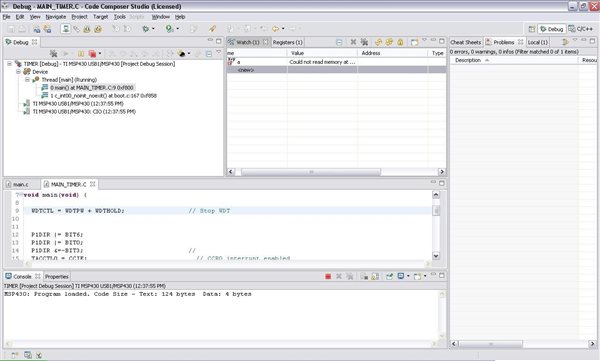The width and height of the screenshot is (600, 361).
Task: Click the yellow Back arrow navigation icon
Action: [275, 29]
